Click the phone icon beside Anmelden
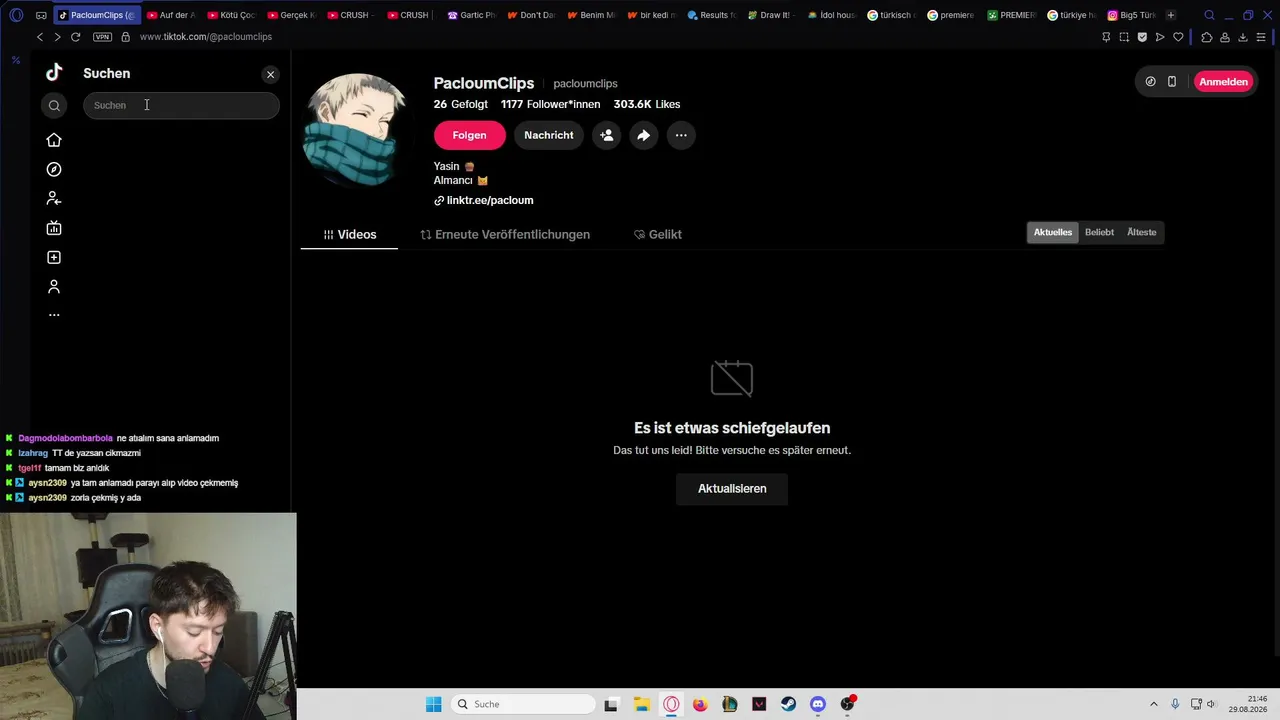 1172,82
